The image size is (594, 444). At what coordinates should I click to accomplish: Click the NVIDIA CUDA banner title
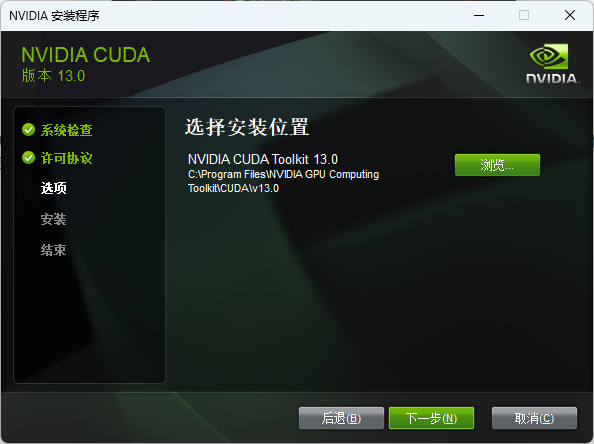(86, 55)
